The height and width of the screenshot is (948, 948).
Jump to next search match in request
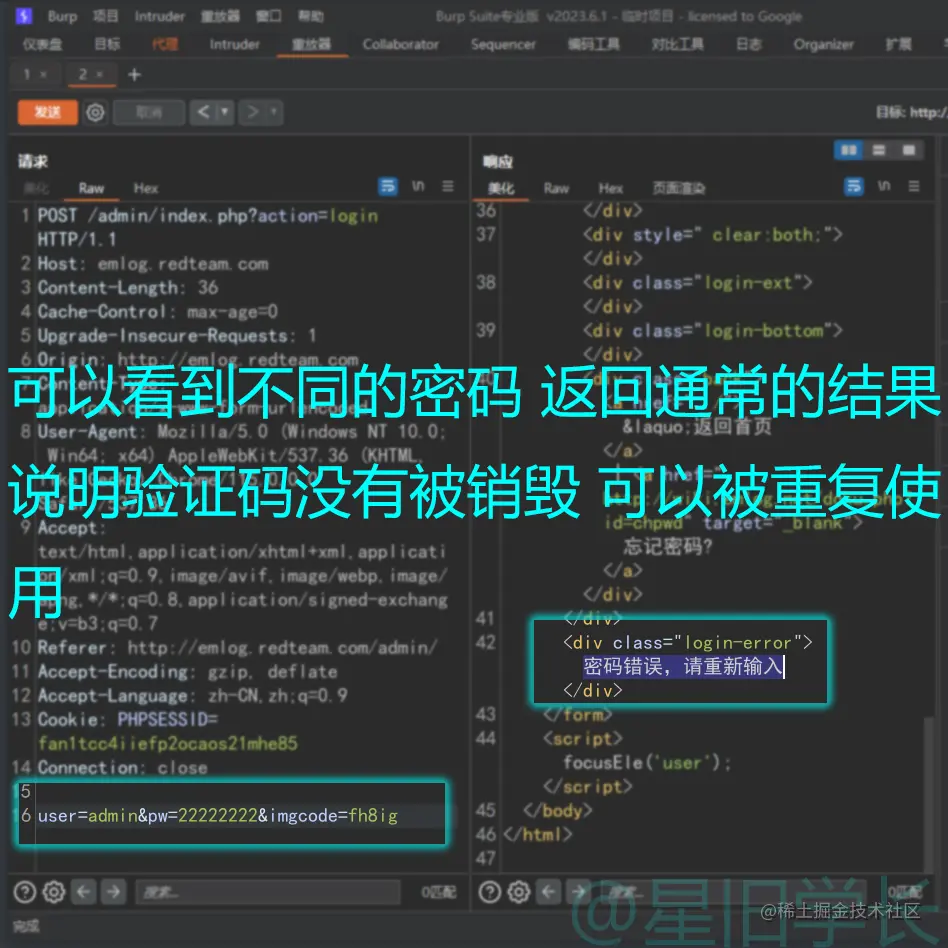113,892
